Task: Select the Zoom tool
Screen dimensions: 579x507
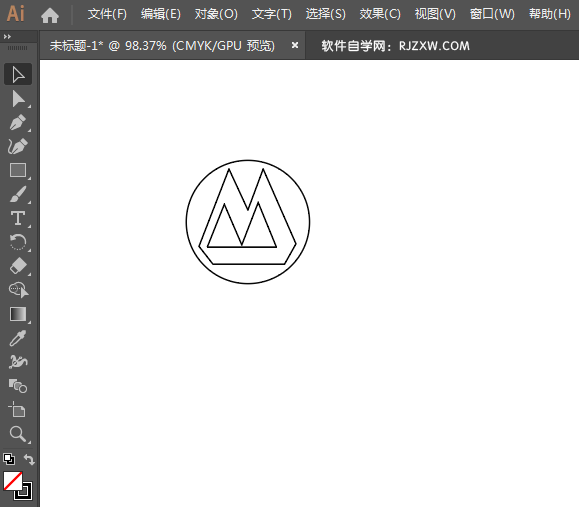Action: coord(18,434)
